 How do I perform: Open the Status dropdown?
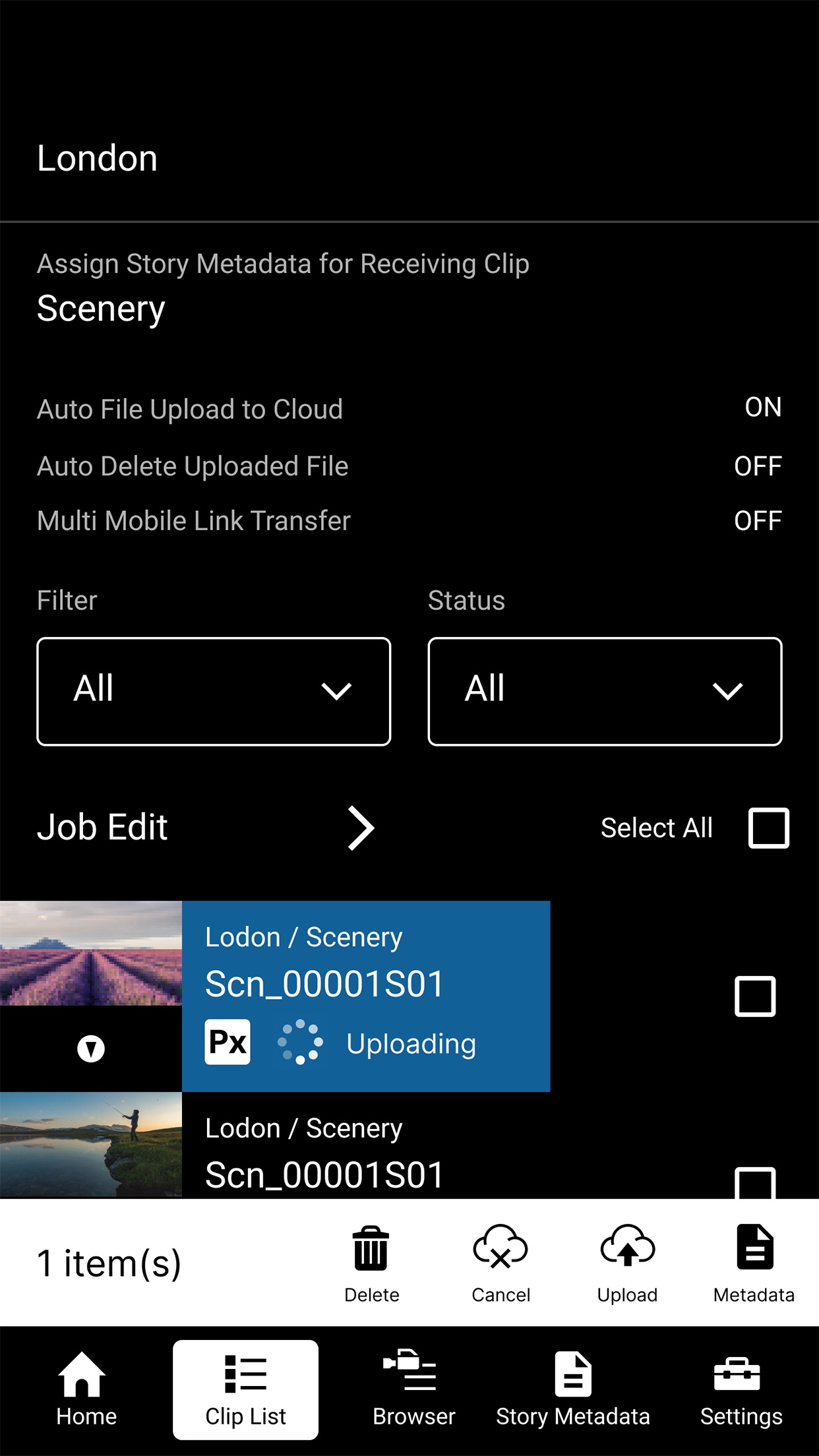click(605, 691)
